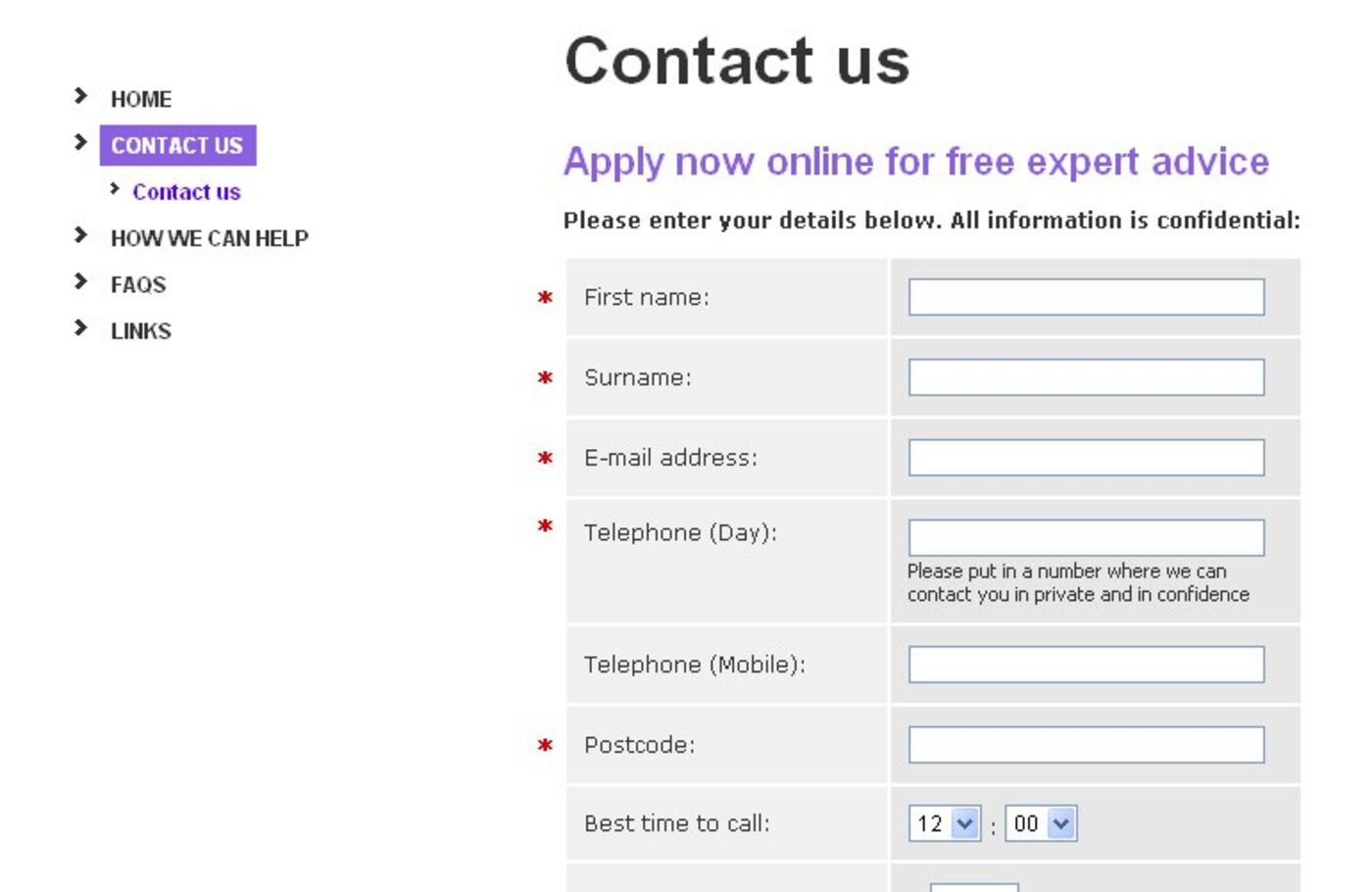Go to HOW WE CAN HELP page
This screenshot has height=892, width=1372.
210,238
